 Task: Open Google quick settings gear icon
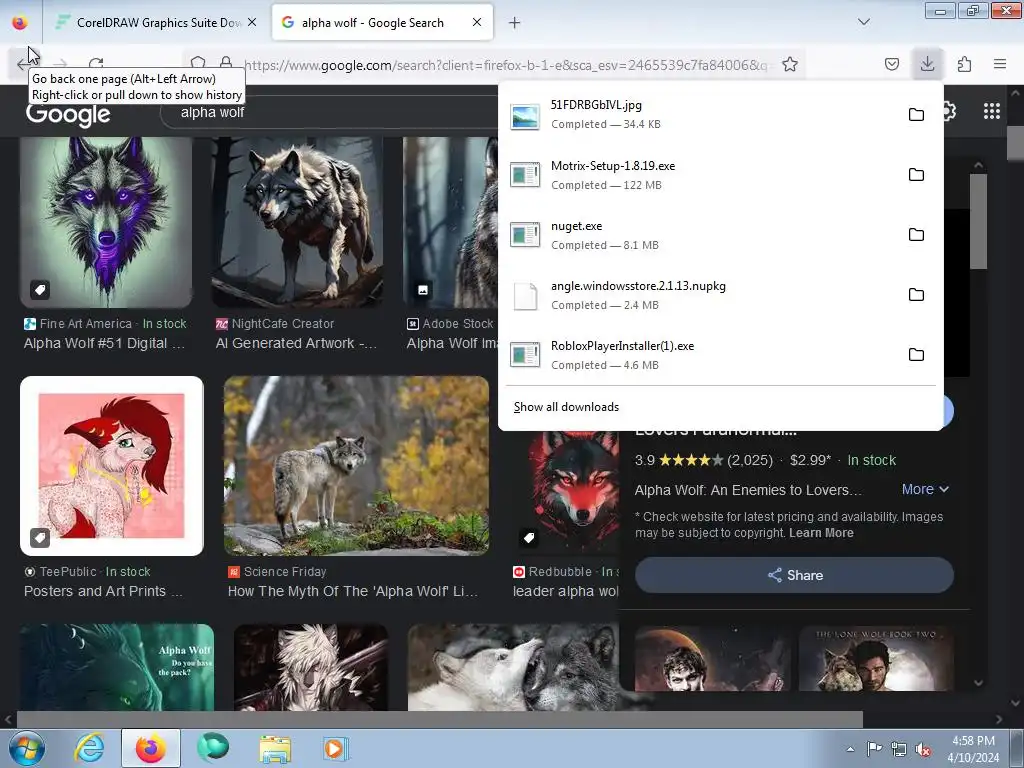(x=950, y=112)
